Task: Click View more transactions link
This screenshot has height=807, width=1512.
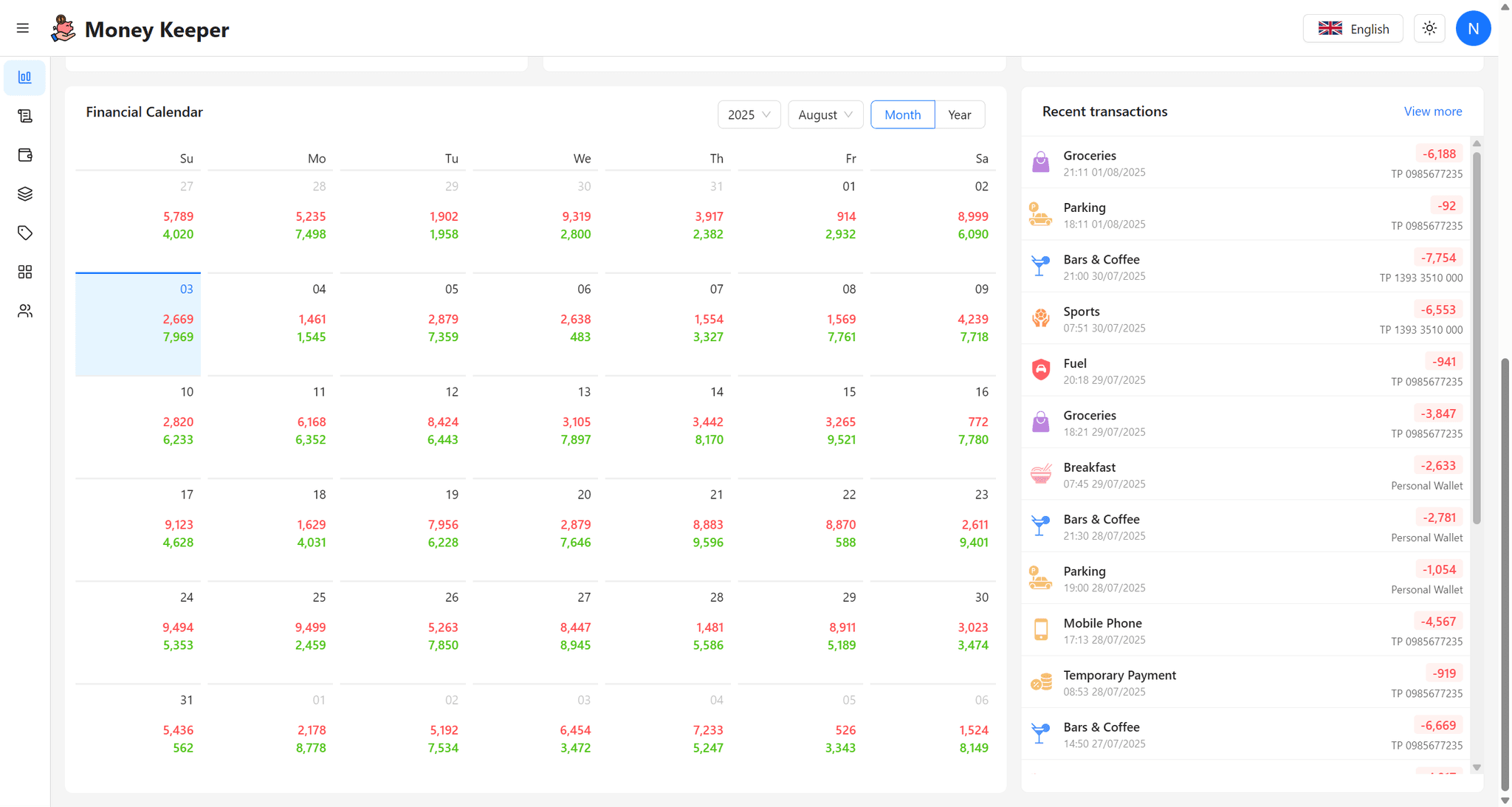Action: click(1432, 111)
